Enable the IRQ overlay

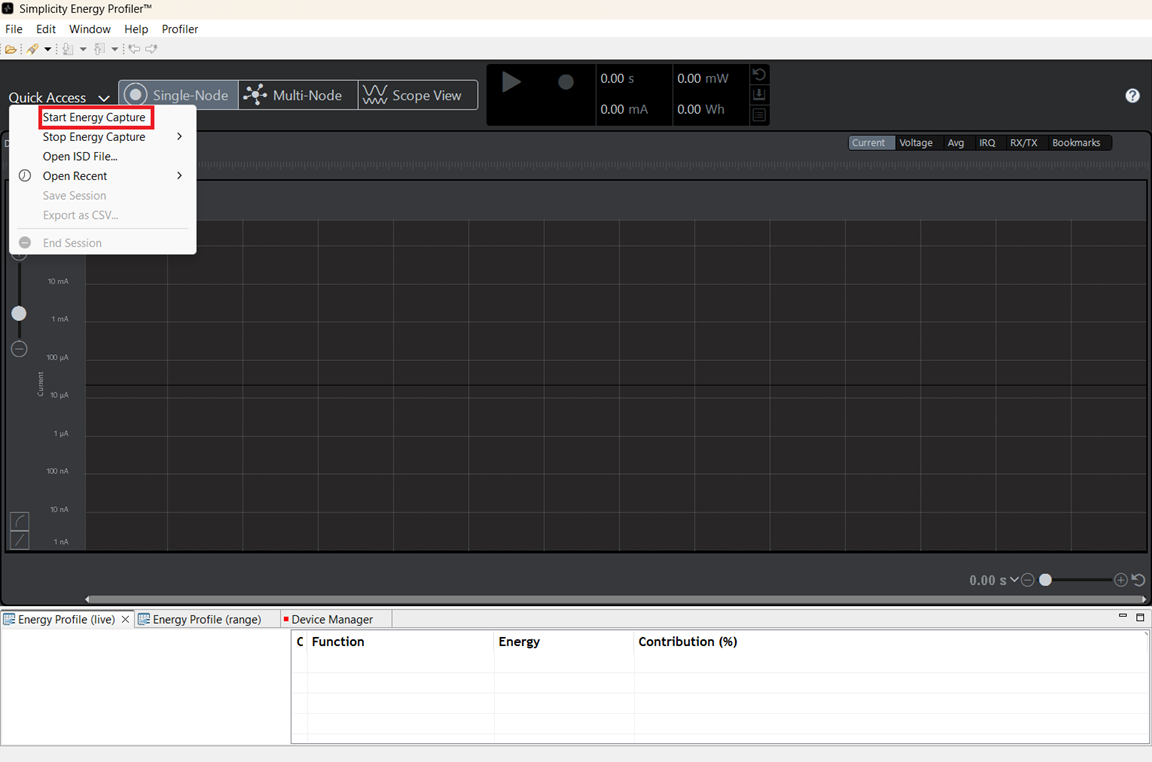pyautogui.click(x=987, y=142)
